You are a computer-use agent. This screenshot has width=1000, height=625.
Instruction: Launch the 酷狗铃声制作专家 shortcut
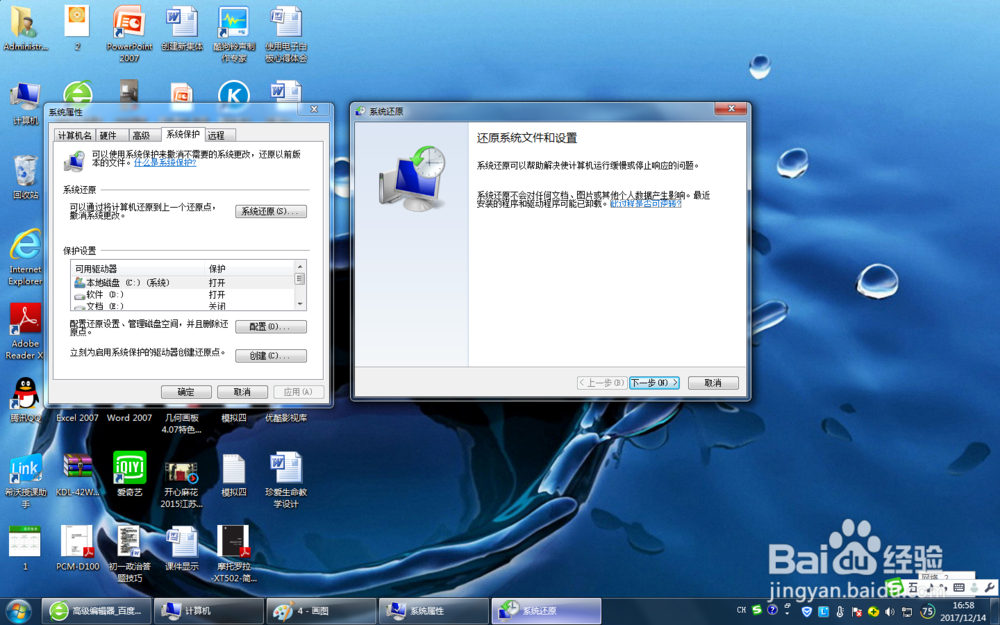[233, 34]
